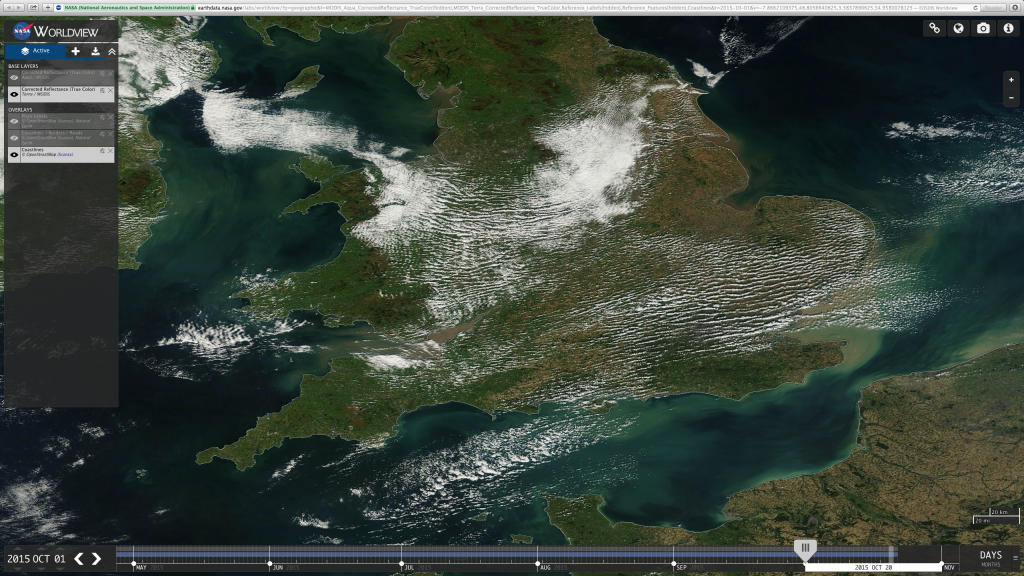Show the hidden Aqua / MODIS base layer
The width and height of the screenshot is (1024, 576).
pyautogui.click(x=14, y=77)
